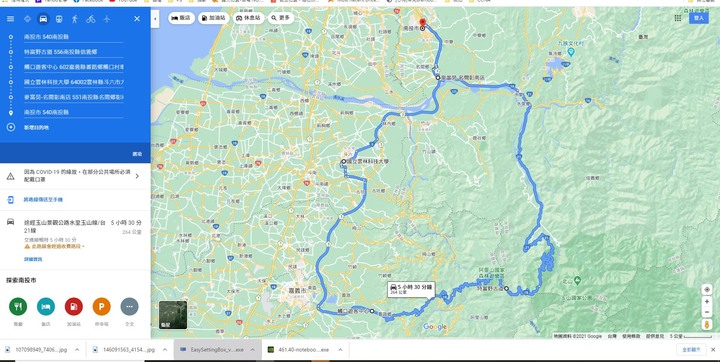
Task: Edit the 特富野古道 556南投縣信義鄉 waypoint field
Action: click(x=73, y=52)
